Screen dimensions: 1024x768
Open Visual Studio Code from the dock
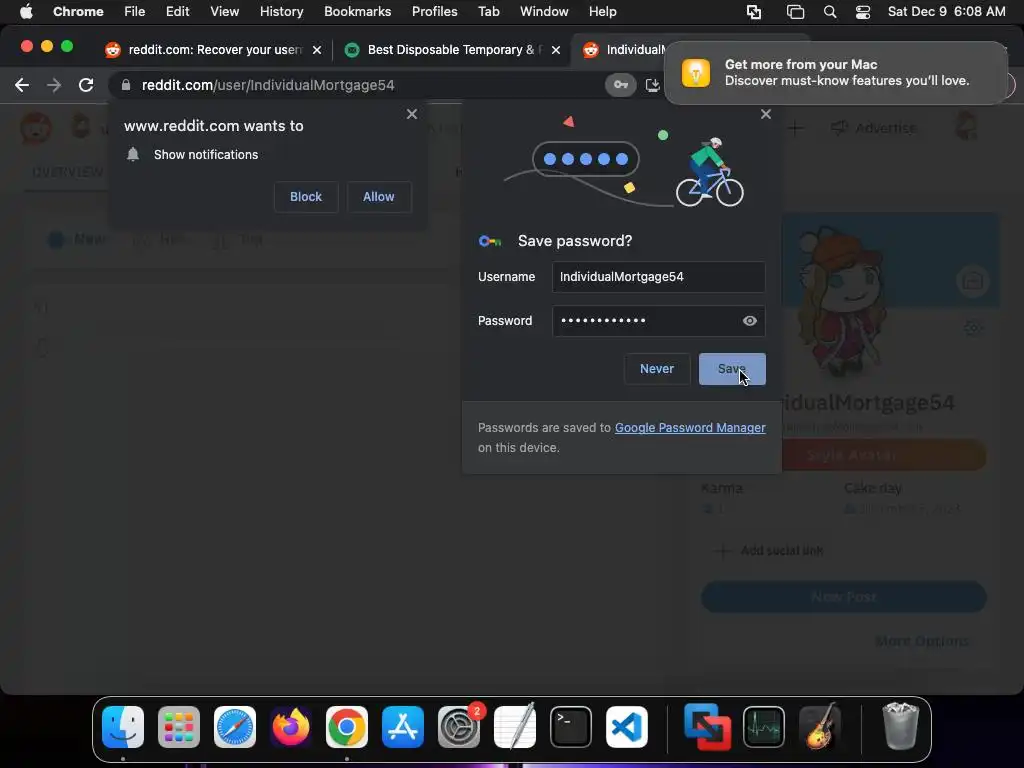[x=627, y=727]
